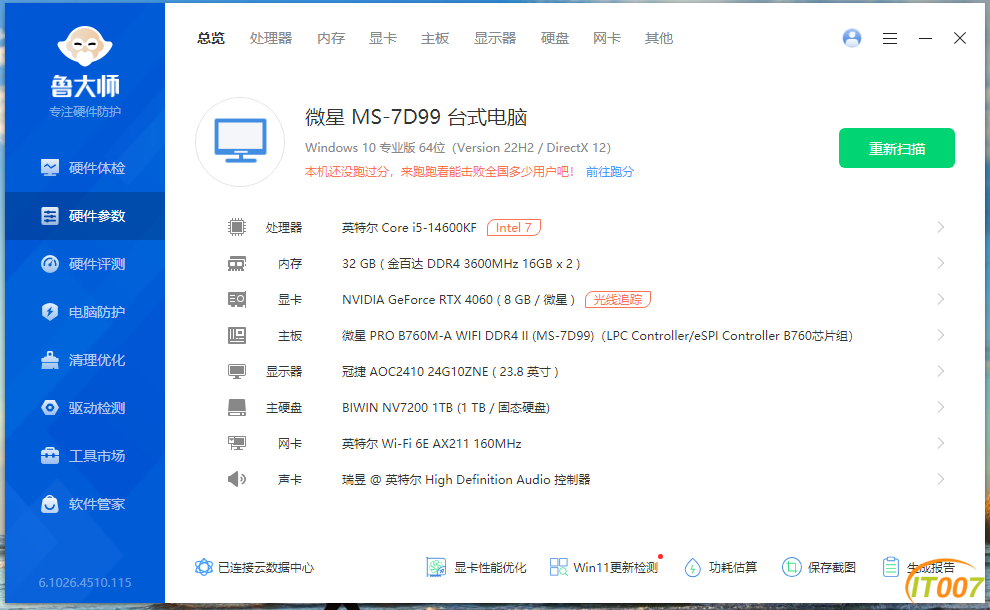The height and width of the screenshot is (610, 990).
Task: Follow the 前往跑分 benchmark link
Action: click(610, 171)
